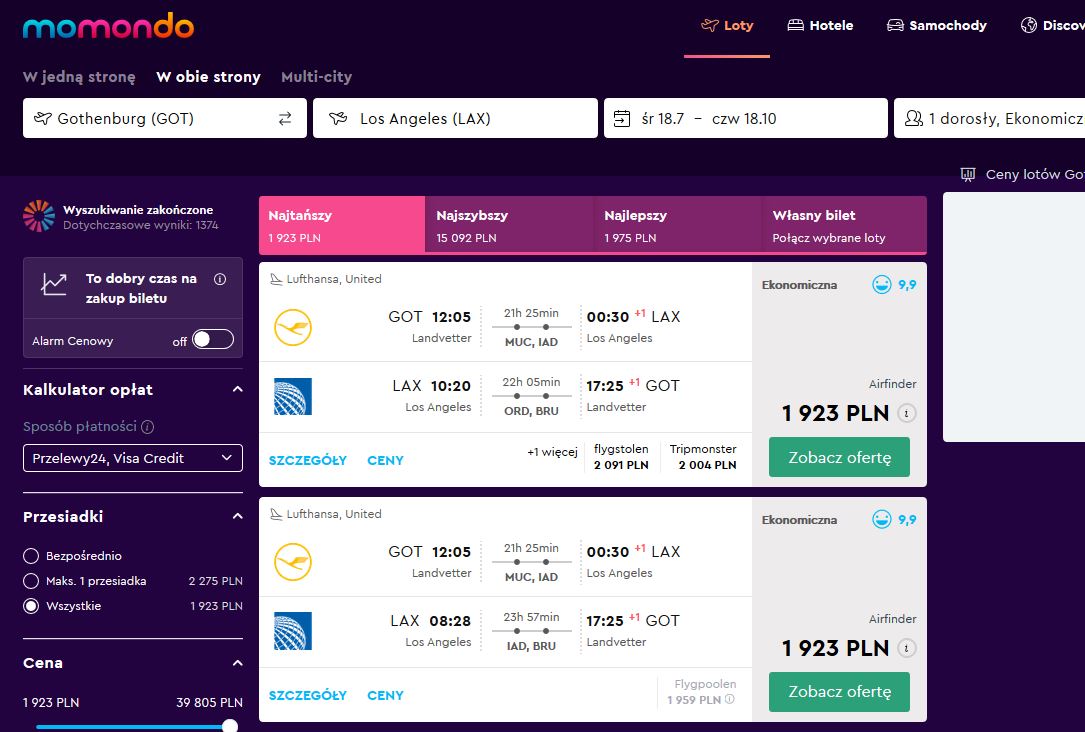
Task: Select Bezpośrednio stops option
Action: point(31,556)
